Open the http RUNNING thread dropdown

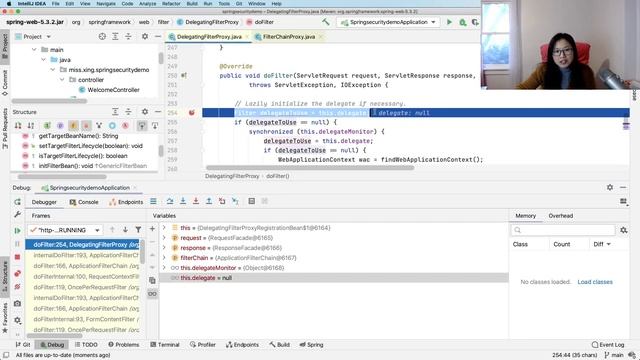(65, 230)
